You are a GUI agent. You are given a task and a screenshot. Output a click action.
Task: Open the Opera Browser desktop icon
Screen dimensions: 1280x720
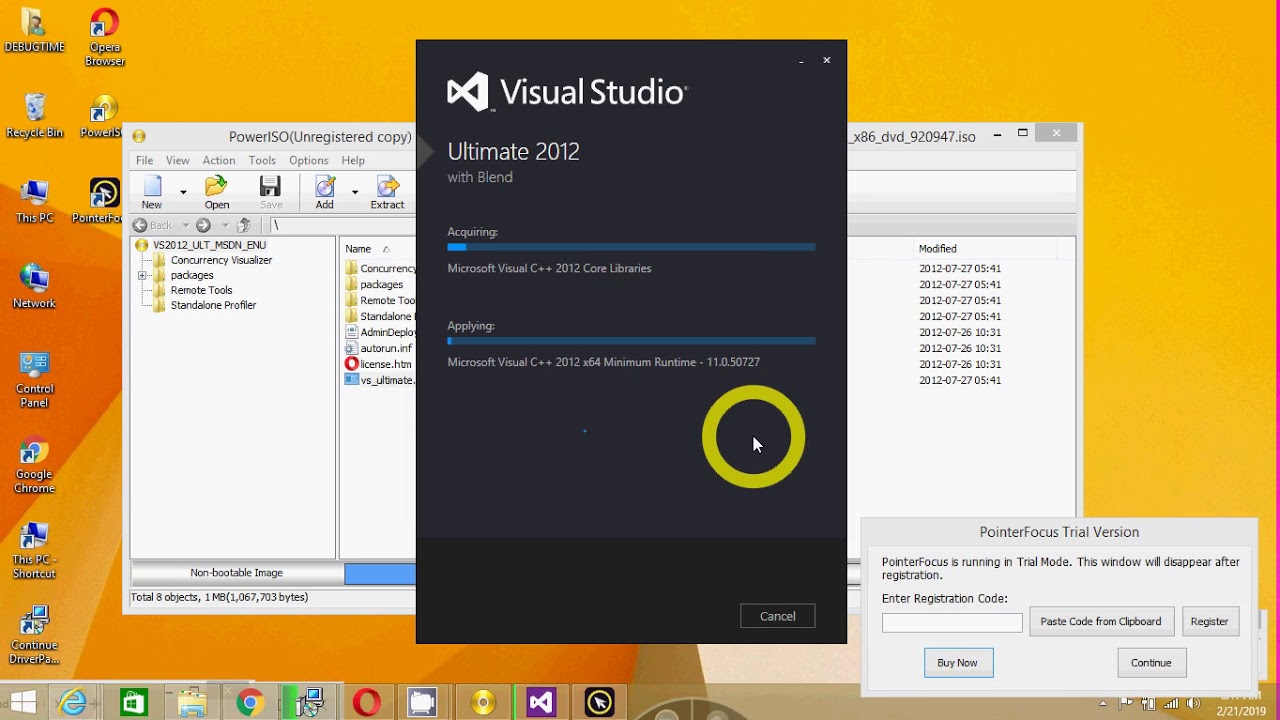click(x=104, y=37)
